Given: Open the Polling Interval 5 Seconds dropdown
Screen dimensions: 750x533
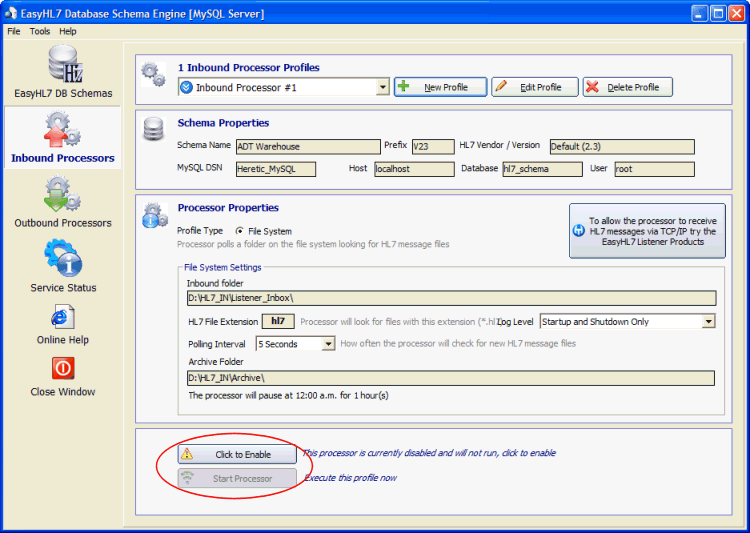Looking at the screenshot, I should [x=328, y=344].
